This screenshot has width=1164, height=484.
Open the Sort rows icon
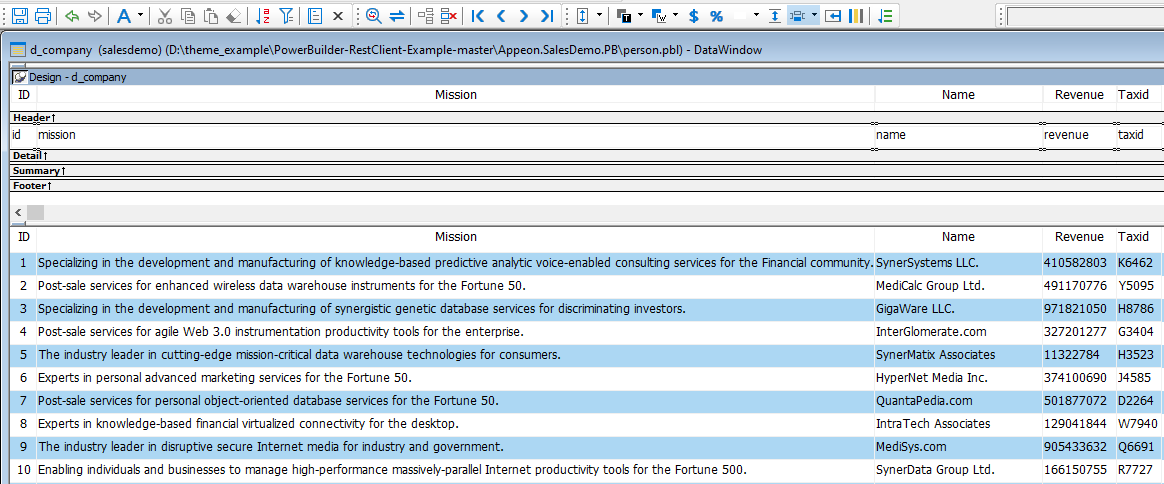coord(263,16)
